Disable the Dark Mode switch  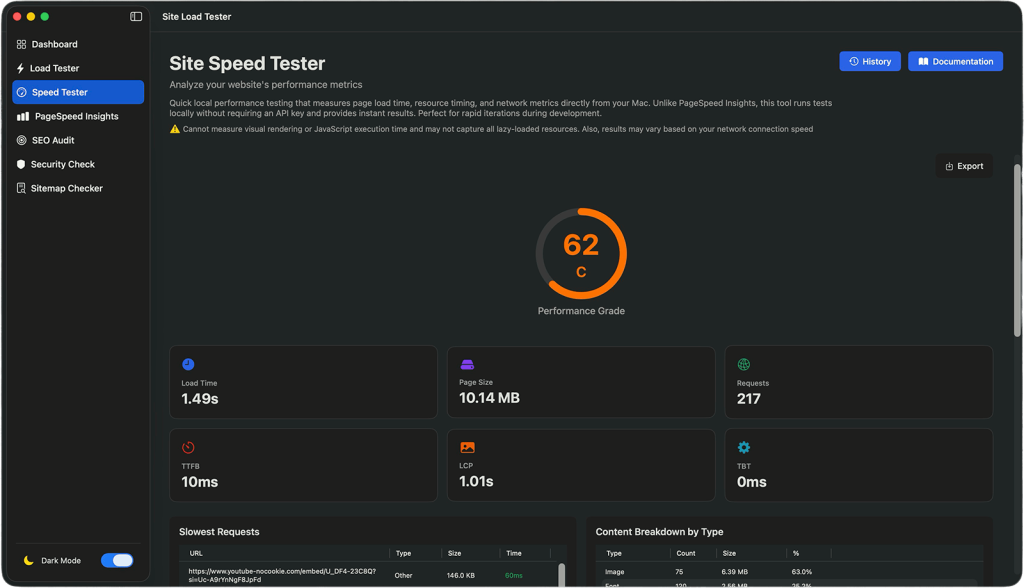click(117, 561)
